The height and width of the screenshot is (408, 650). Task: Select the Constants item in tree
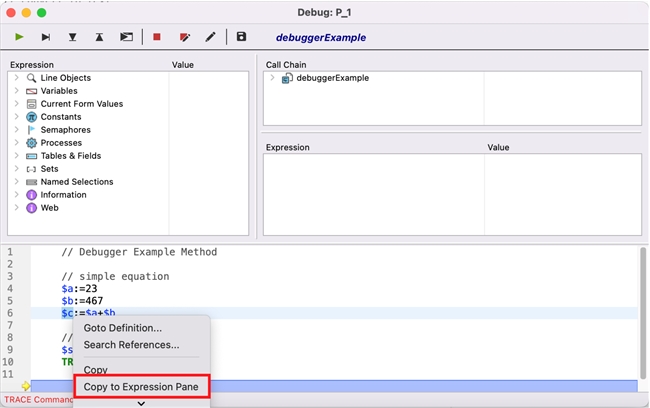point(61,117)
